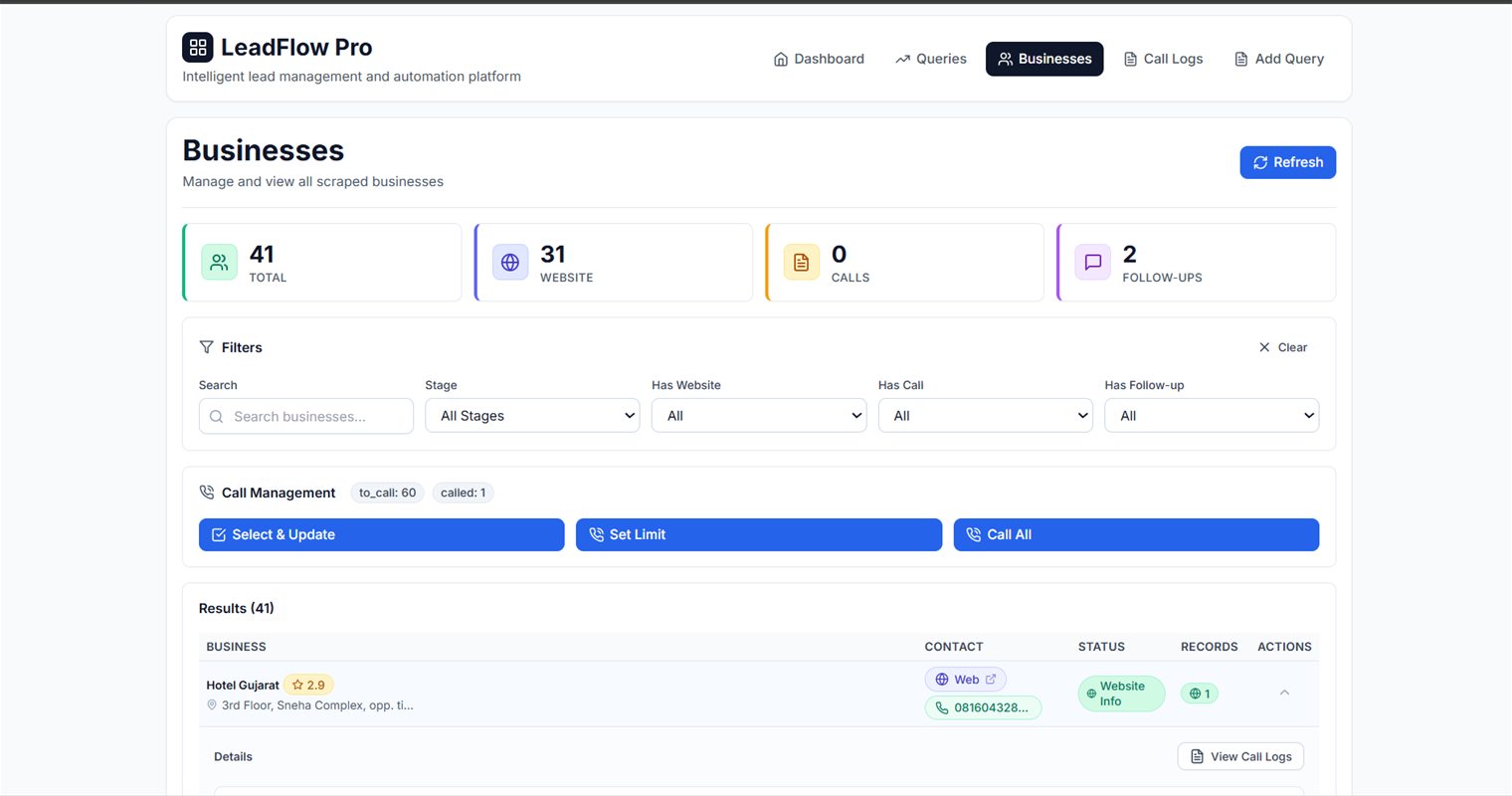This screenshot has height=796, width=1512.
Task: Click the phone icon beside Call Management
Action: pos(207,493)
